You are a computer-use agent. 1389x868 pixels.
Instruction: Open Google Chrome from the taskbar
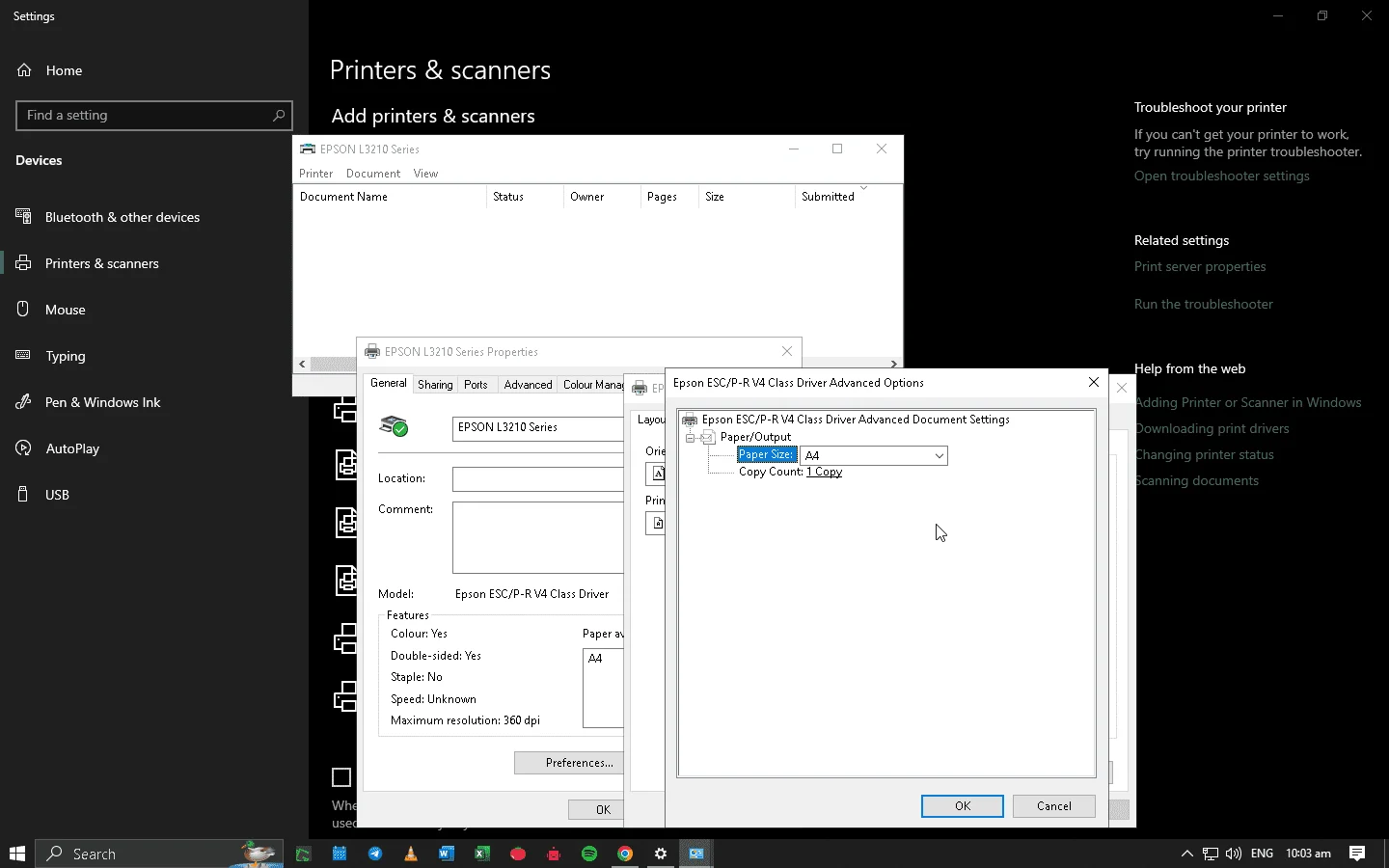point(625,854)
